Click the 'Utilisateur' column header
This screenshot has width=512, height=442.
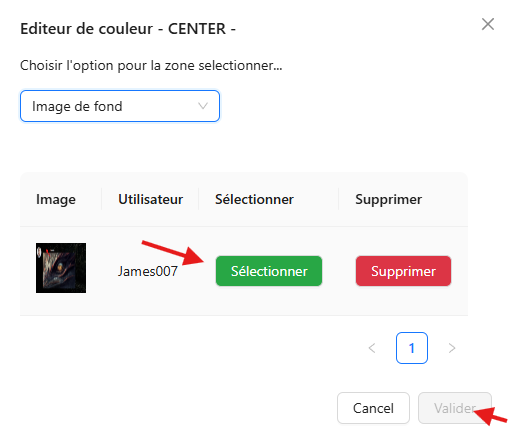150,199
